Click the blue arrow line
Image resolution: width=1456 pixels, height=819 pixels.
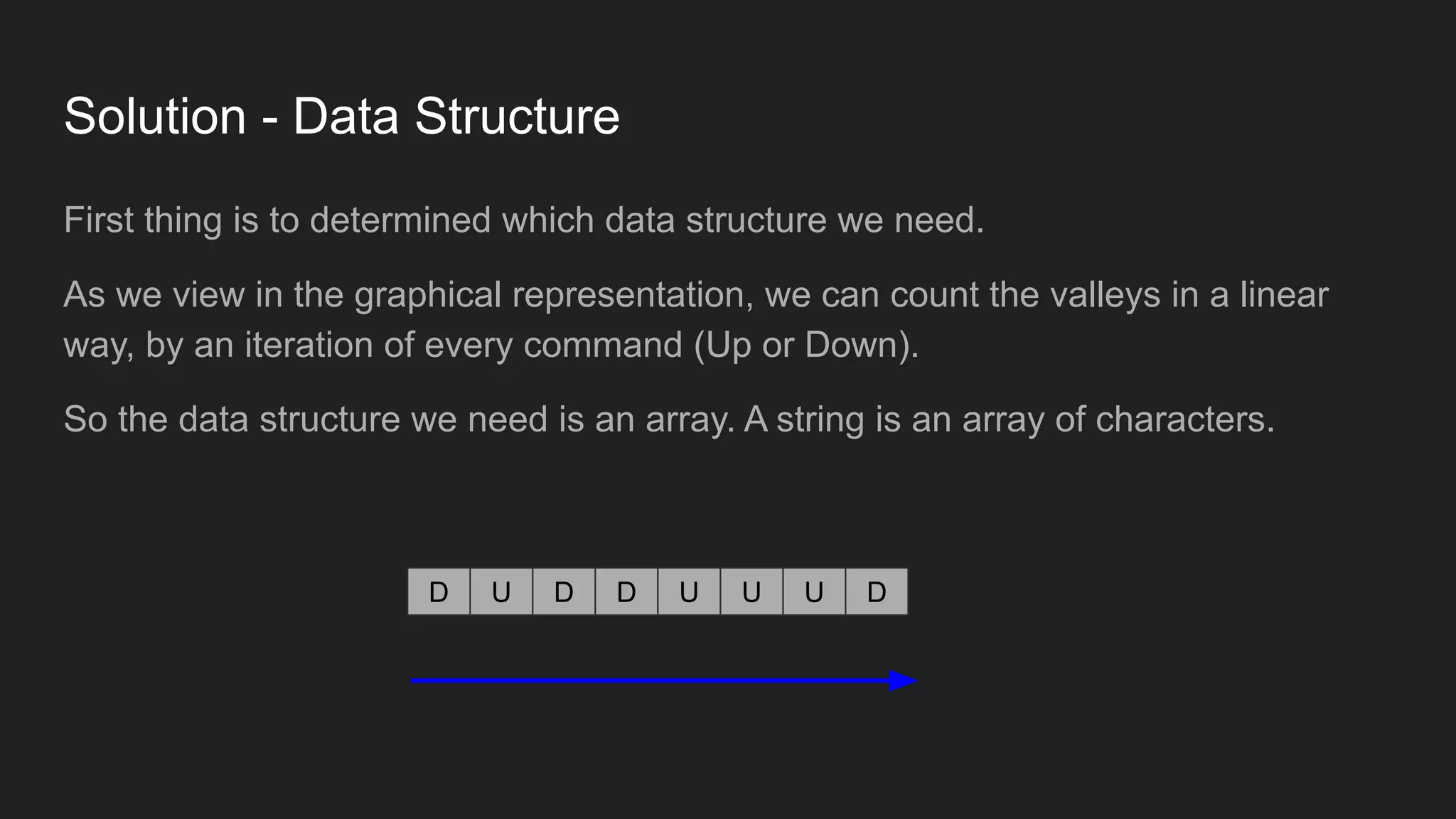point(650,681)
